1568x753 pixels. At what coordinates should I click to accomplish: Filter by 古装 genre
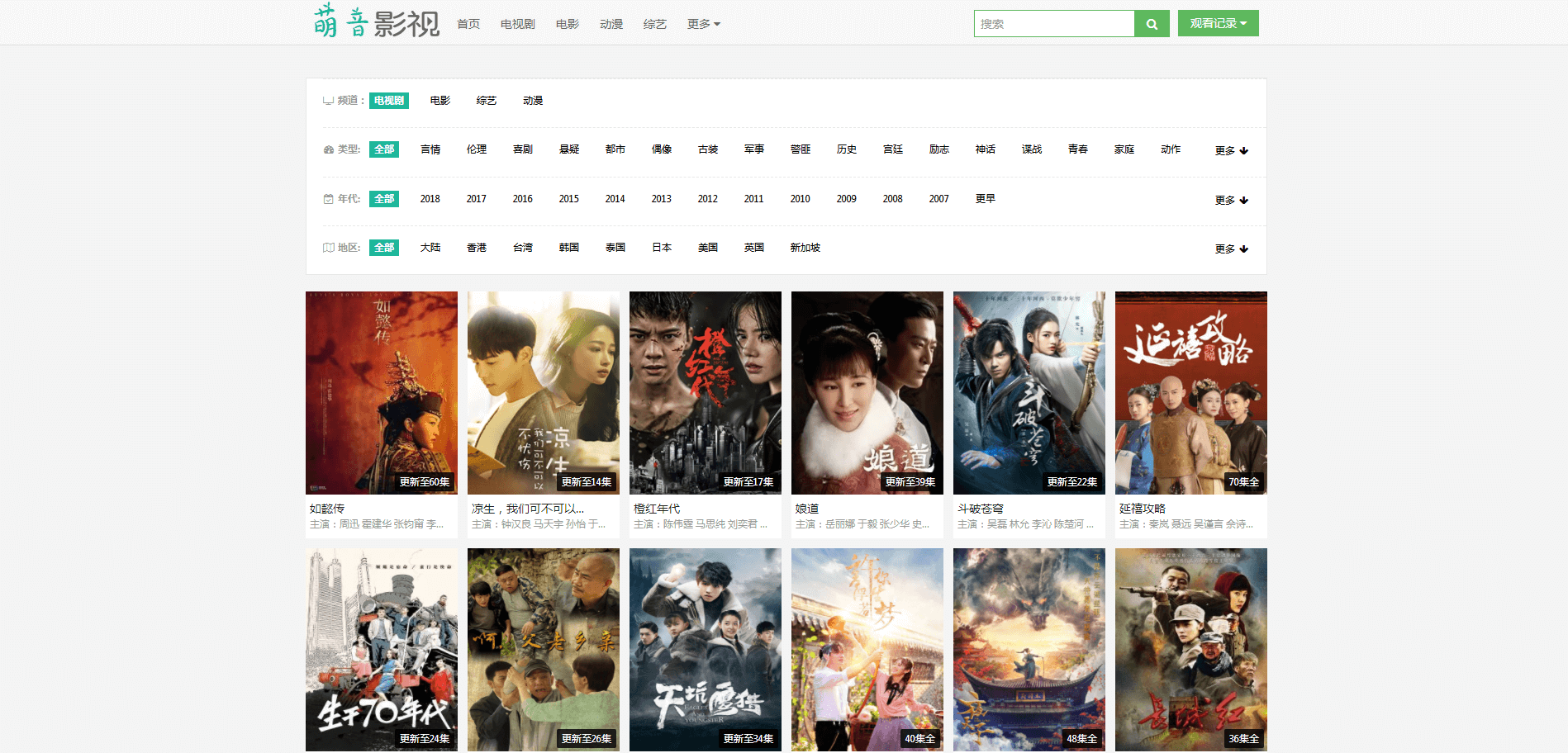coord(708,149)
